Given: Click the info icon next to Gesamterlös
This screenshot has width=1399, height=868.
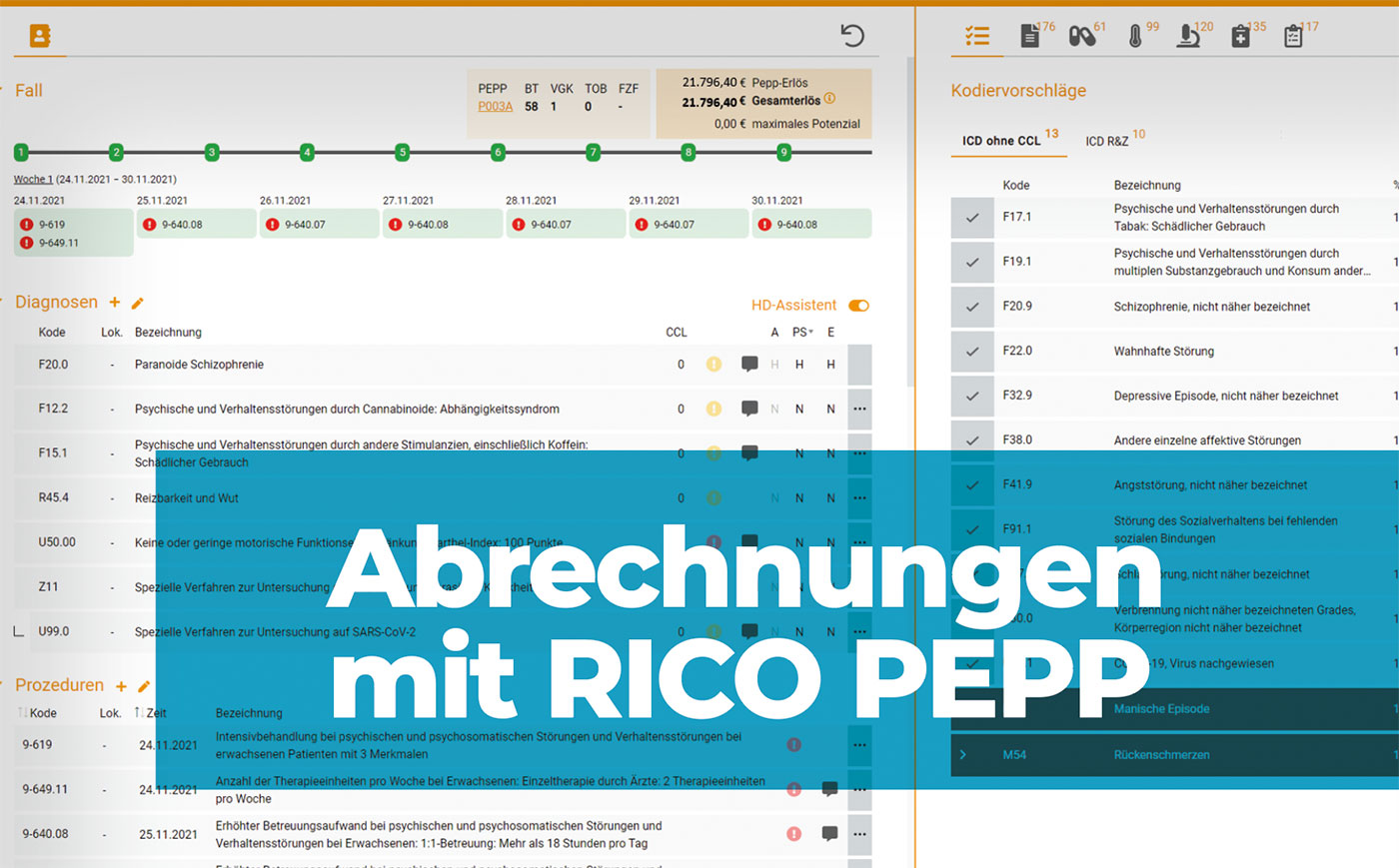Looking at the screenshot, I should [829, 99].
